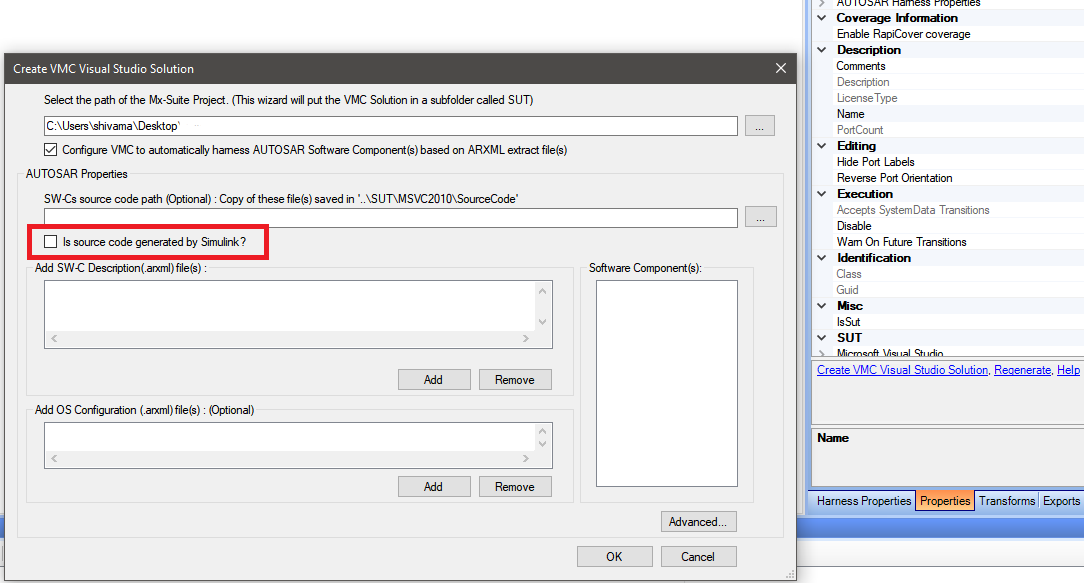Click the SW-C Description arxml files list
This screenshot has height=583, width=1084.
pyautogui.click(x=298, y=314)
